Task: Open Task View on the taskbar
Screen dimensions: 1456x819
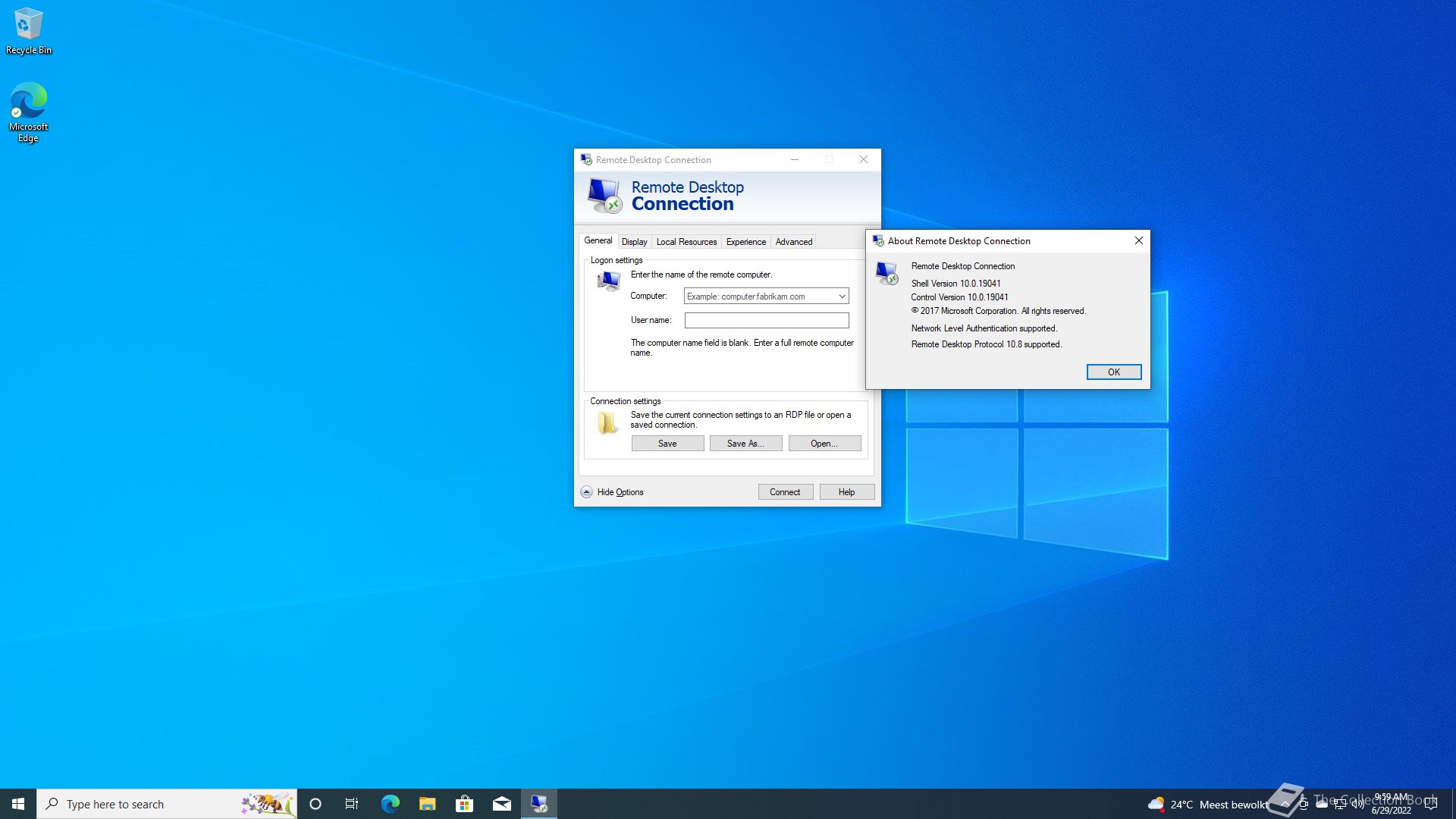Action: click(x=352, y=804)
